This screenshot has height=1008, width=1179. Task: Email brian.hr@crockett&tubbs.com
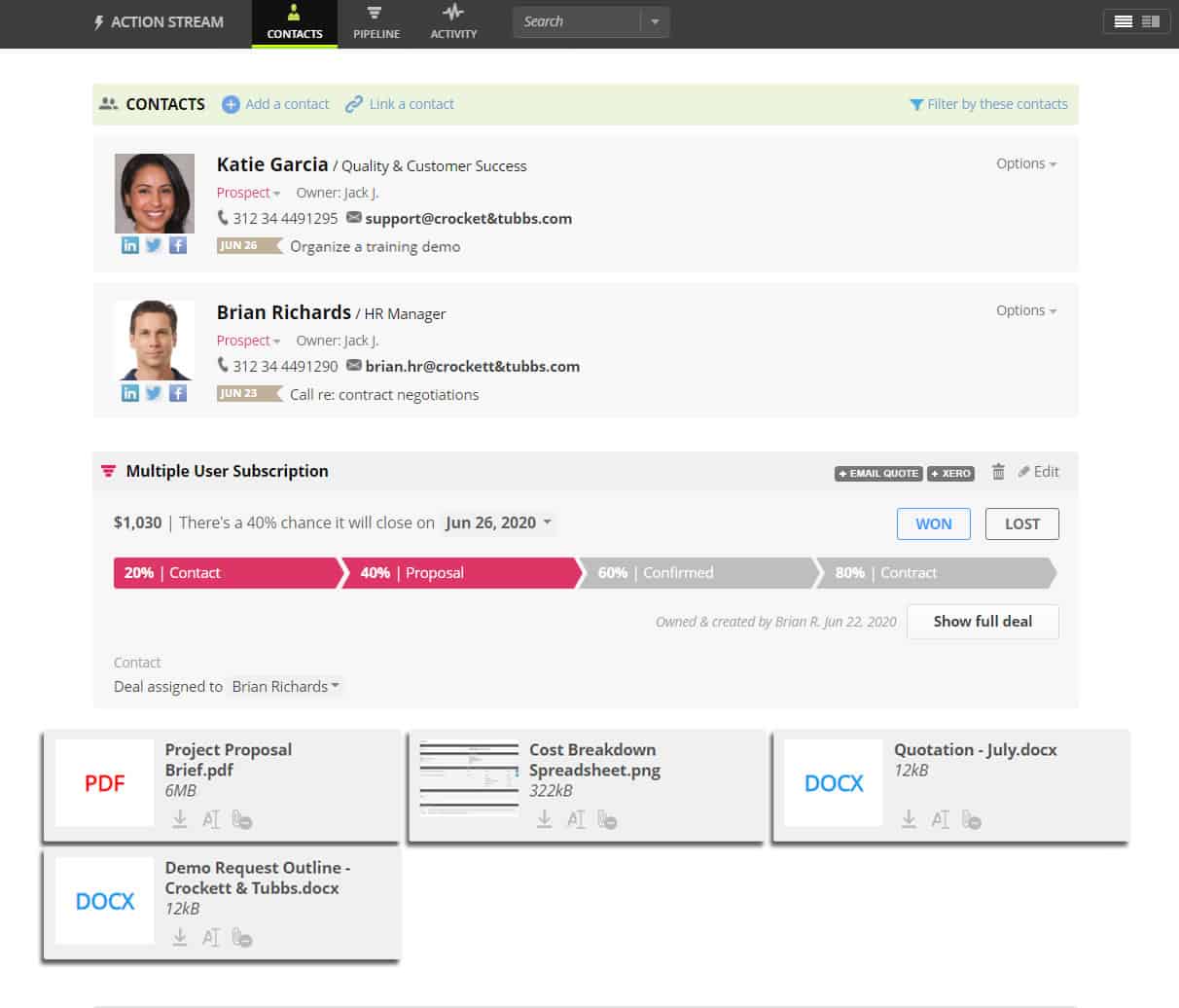[473, 366]
